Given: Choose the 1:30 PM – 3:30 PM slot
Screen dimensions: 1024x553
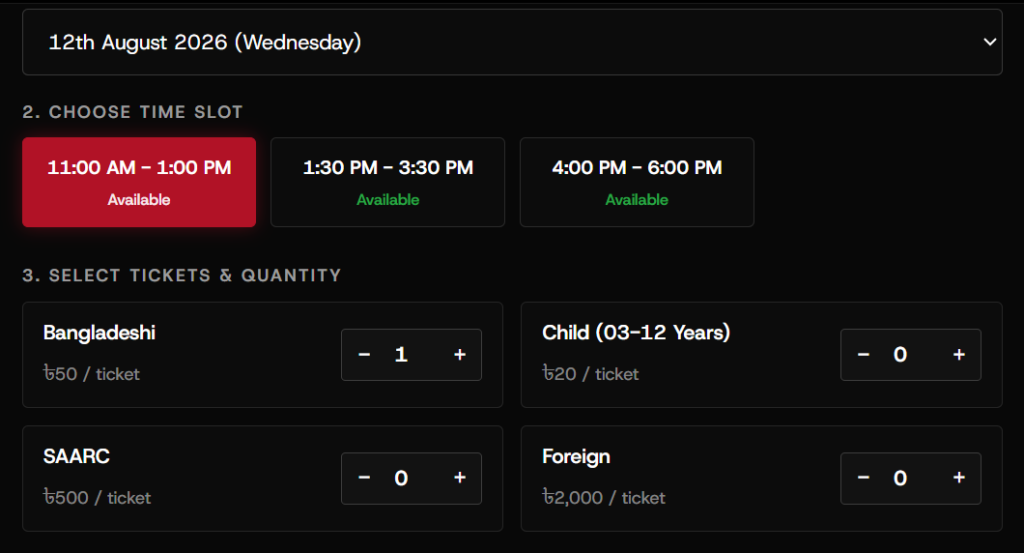Looking at the screenshot, I should pos(388,182).
